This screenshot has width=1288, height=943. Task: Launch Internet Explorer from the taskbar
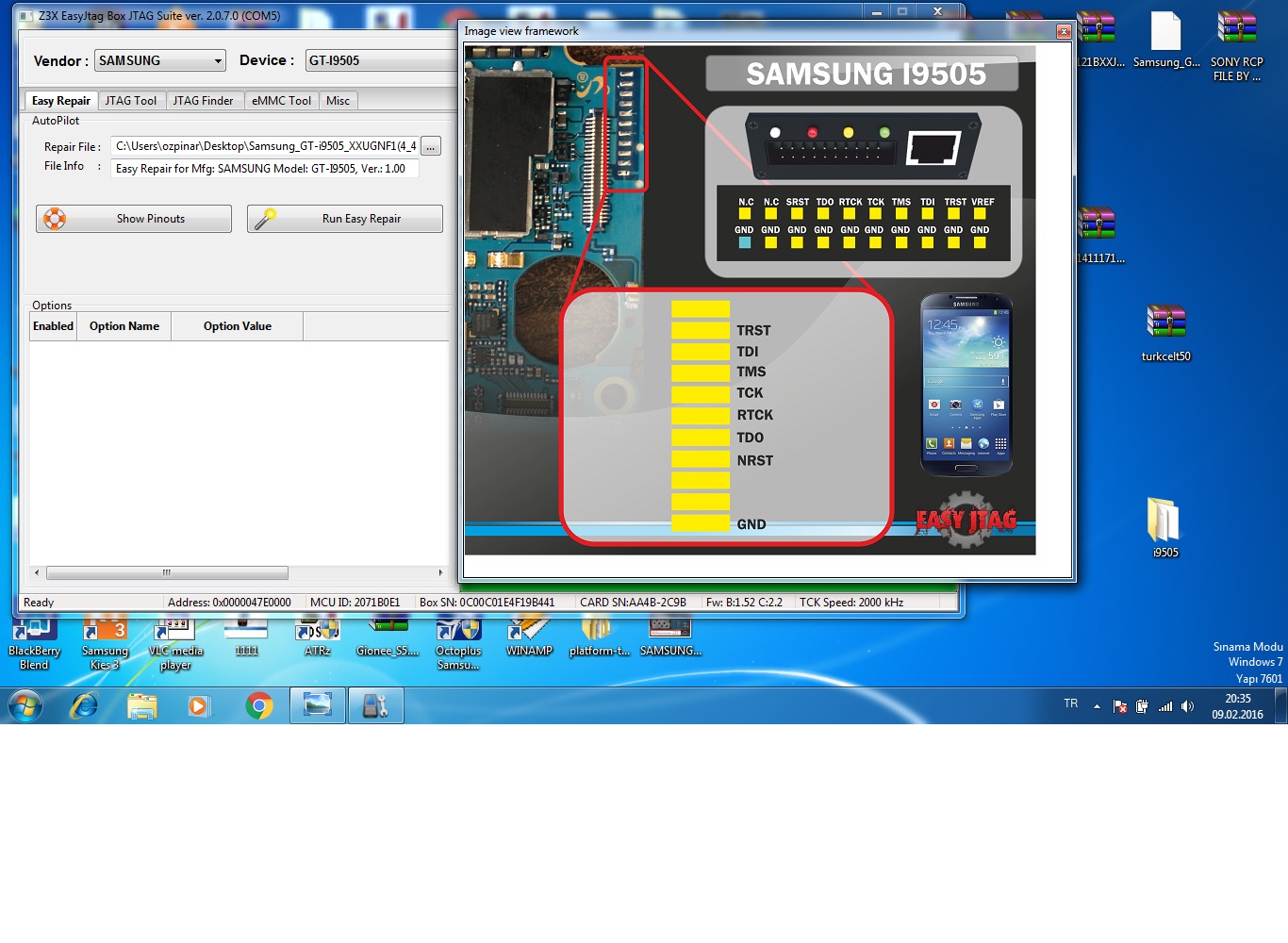click(84, 705)
